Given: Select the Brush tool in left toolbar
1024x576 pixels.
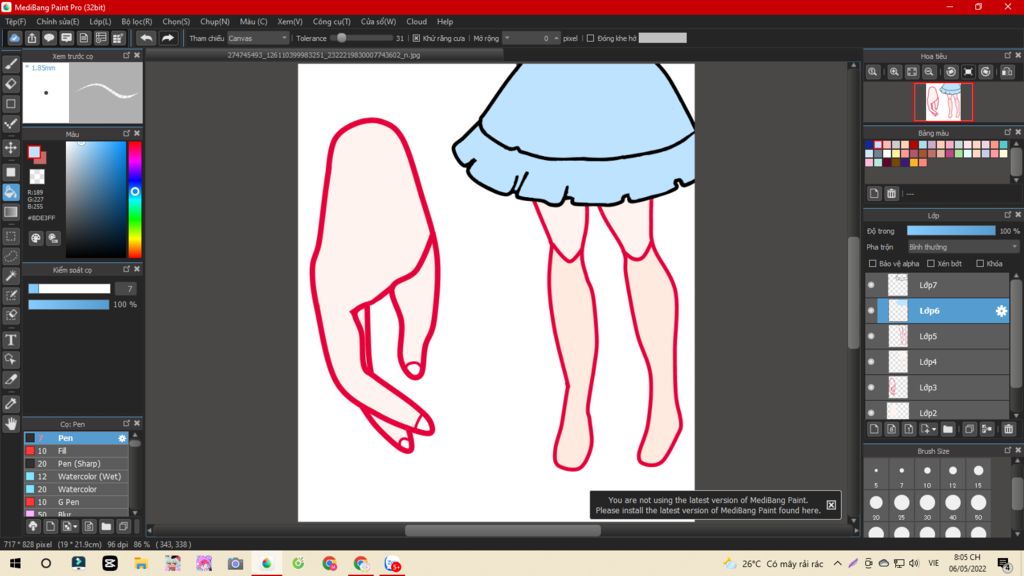Looking at the screenshot, I should (11, 64).
